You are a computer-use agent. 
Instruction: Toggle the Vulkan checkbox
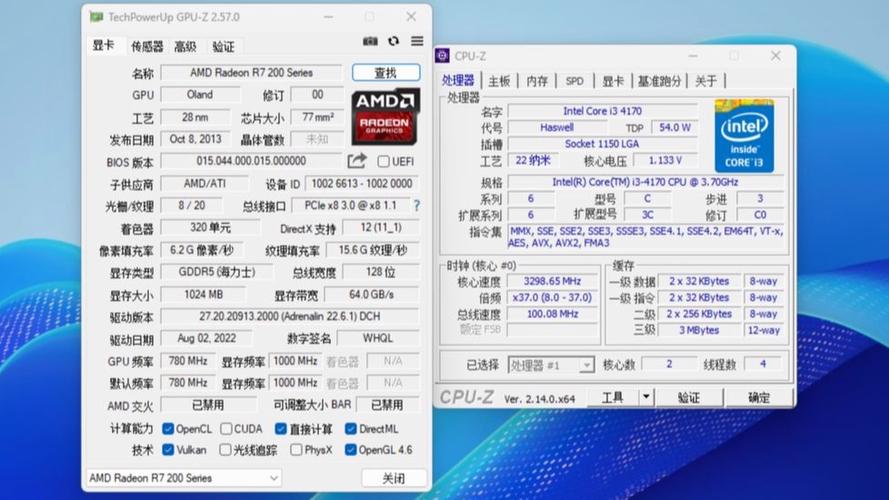(x=168, y=450)
